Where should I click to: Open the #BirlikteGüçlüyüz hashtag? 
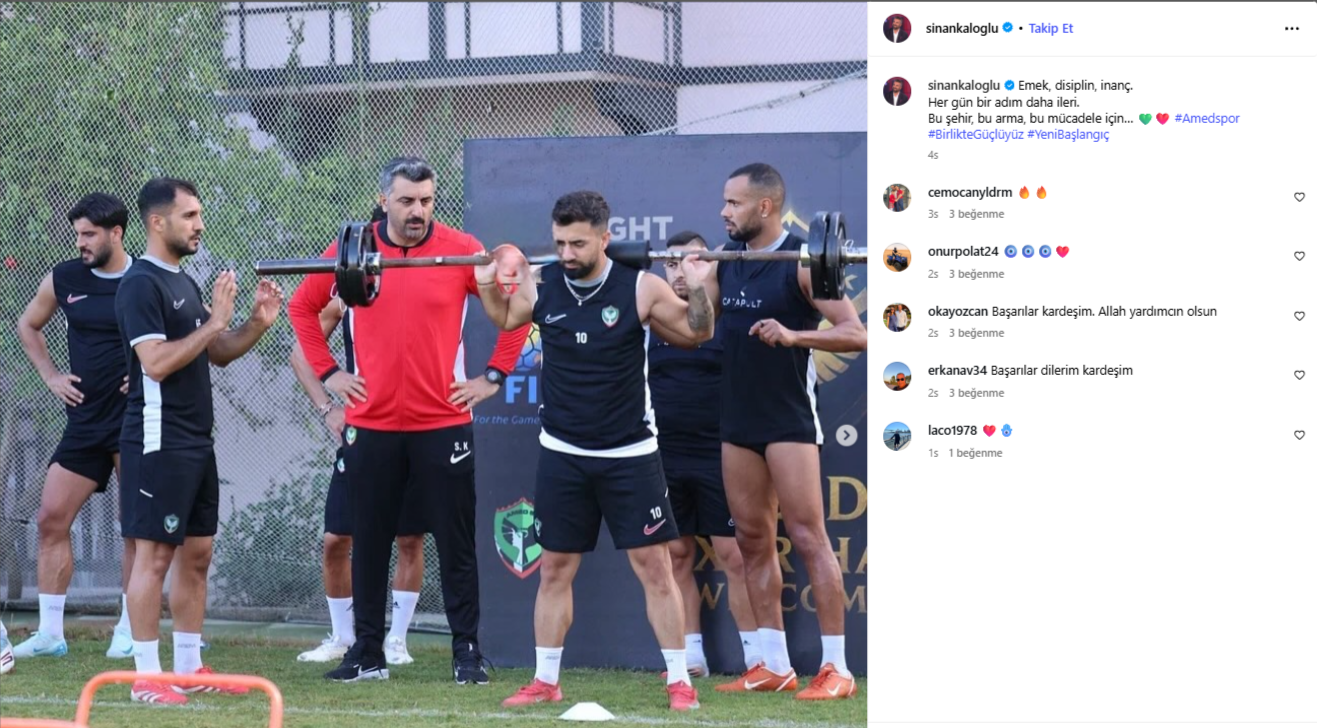(x=976, y=134)
